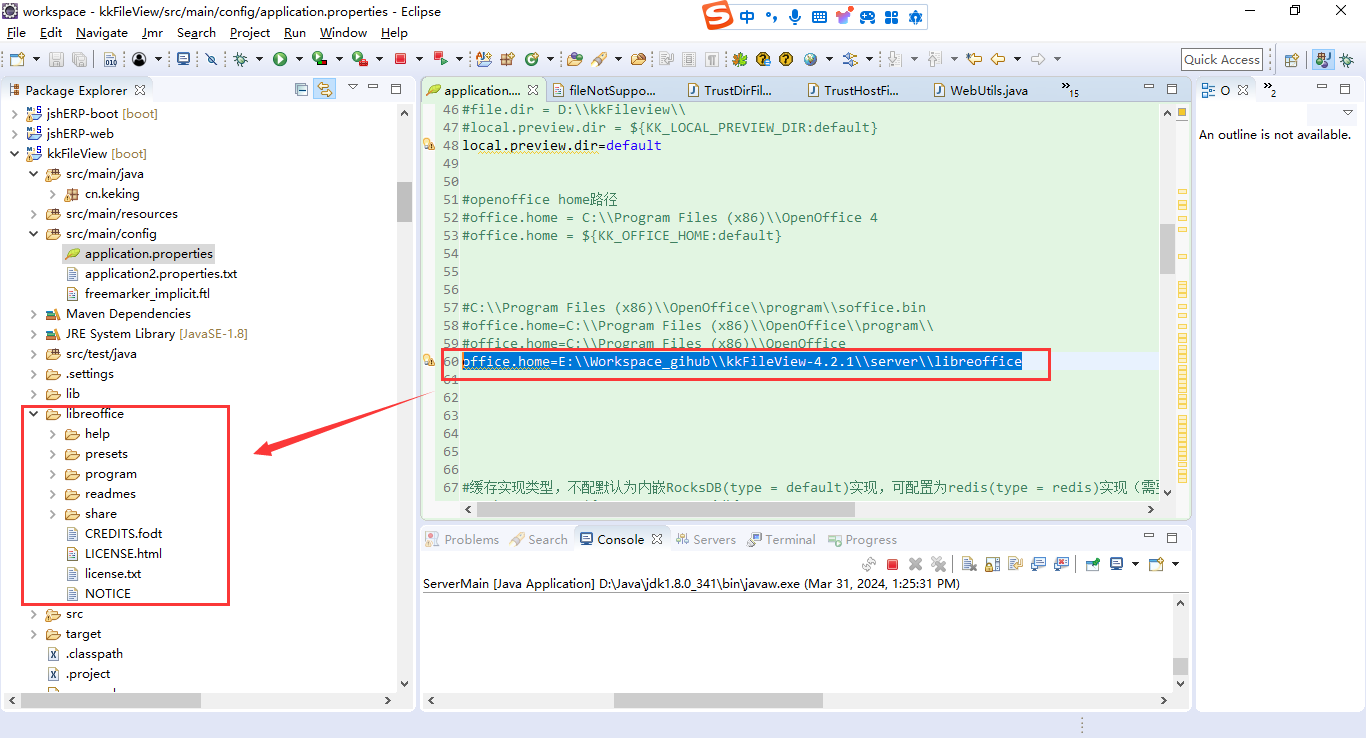Expand the cn.keking package
This screenshot has width=1366, height=738.
(x=52, y=194)
